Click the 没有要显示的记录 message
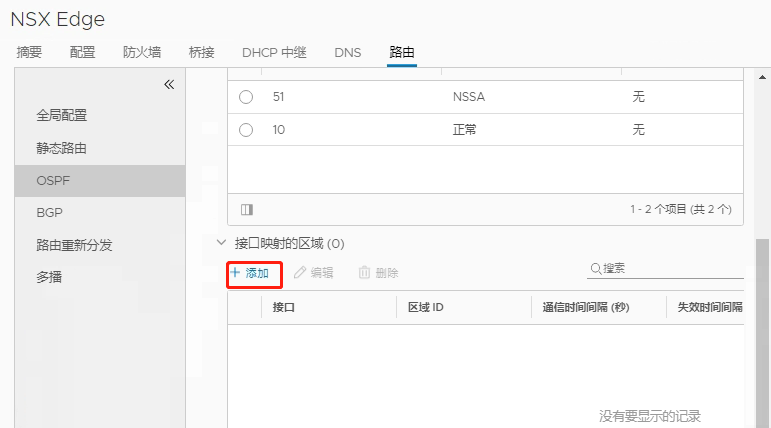This screenshot has width=771, height=428. [650, 416]
